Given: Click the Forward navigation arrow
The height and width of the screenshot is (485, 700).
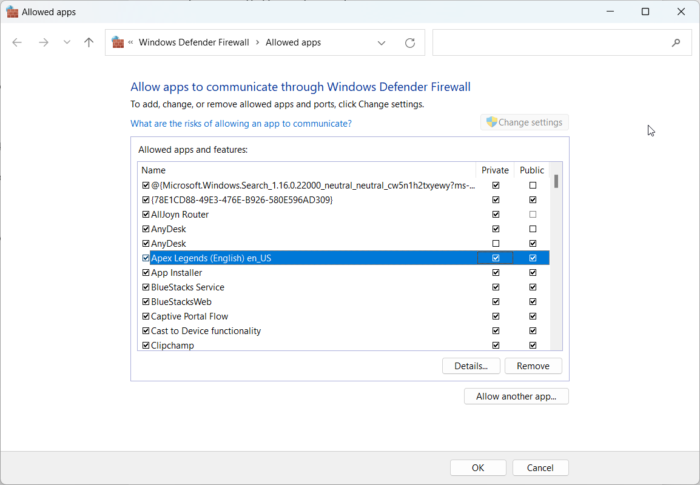Looking at the screenshot, I should (43, 43).
